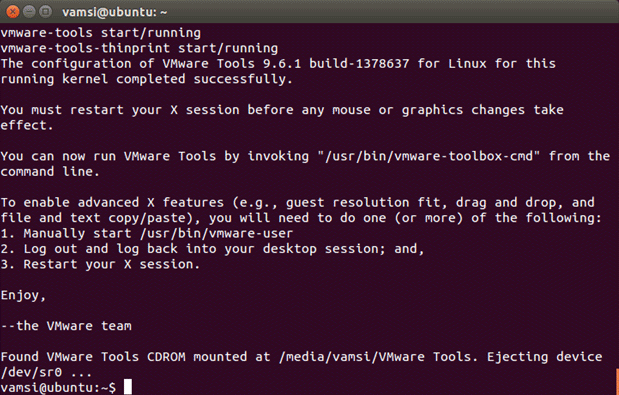Click the /usr/bin/vmware-toolbox-cmd path text
The height and width of the screenshot is (395, 619).
[428, 156]
